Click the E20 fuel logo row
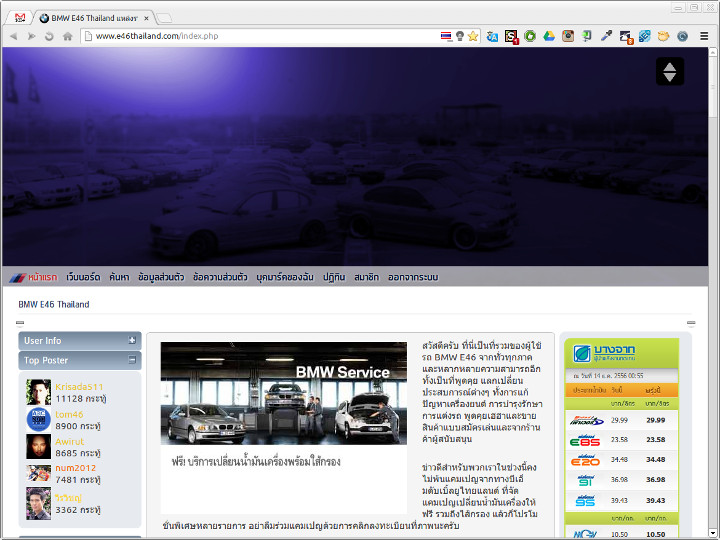The width and height of the screenshot is (720, 540). (x=585, y=460)
